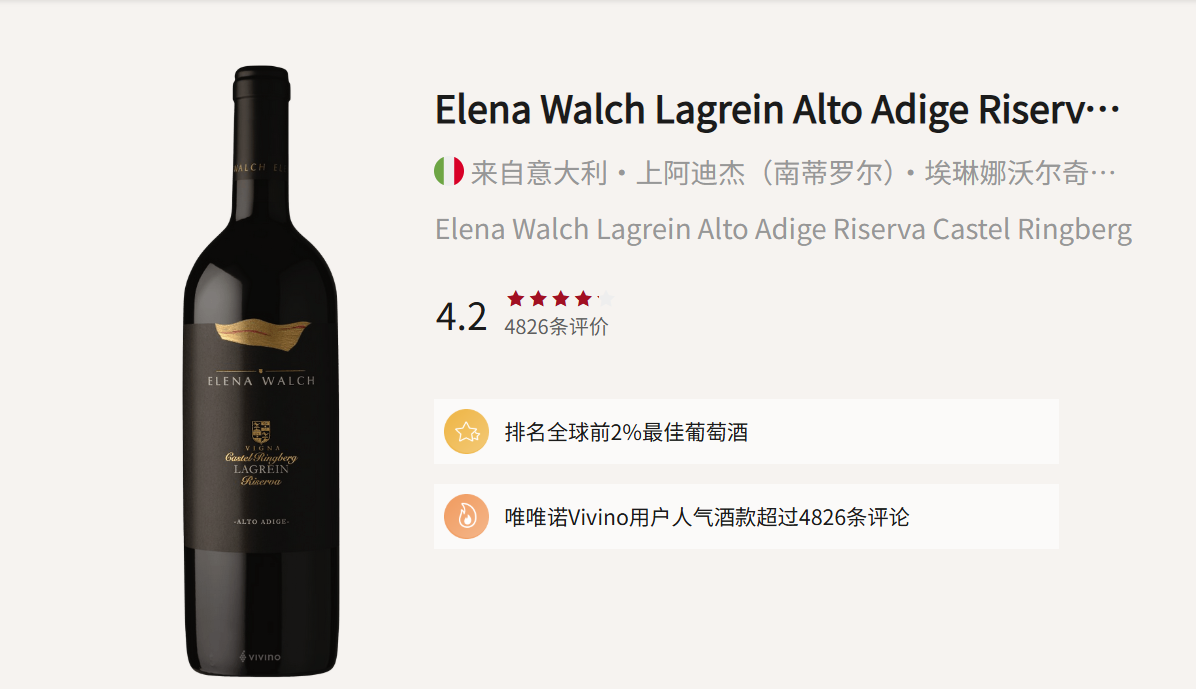
Task: Open the 4826条评价 reviews link
Action: point(556,327)
